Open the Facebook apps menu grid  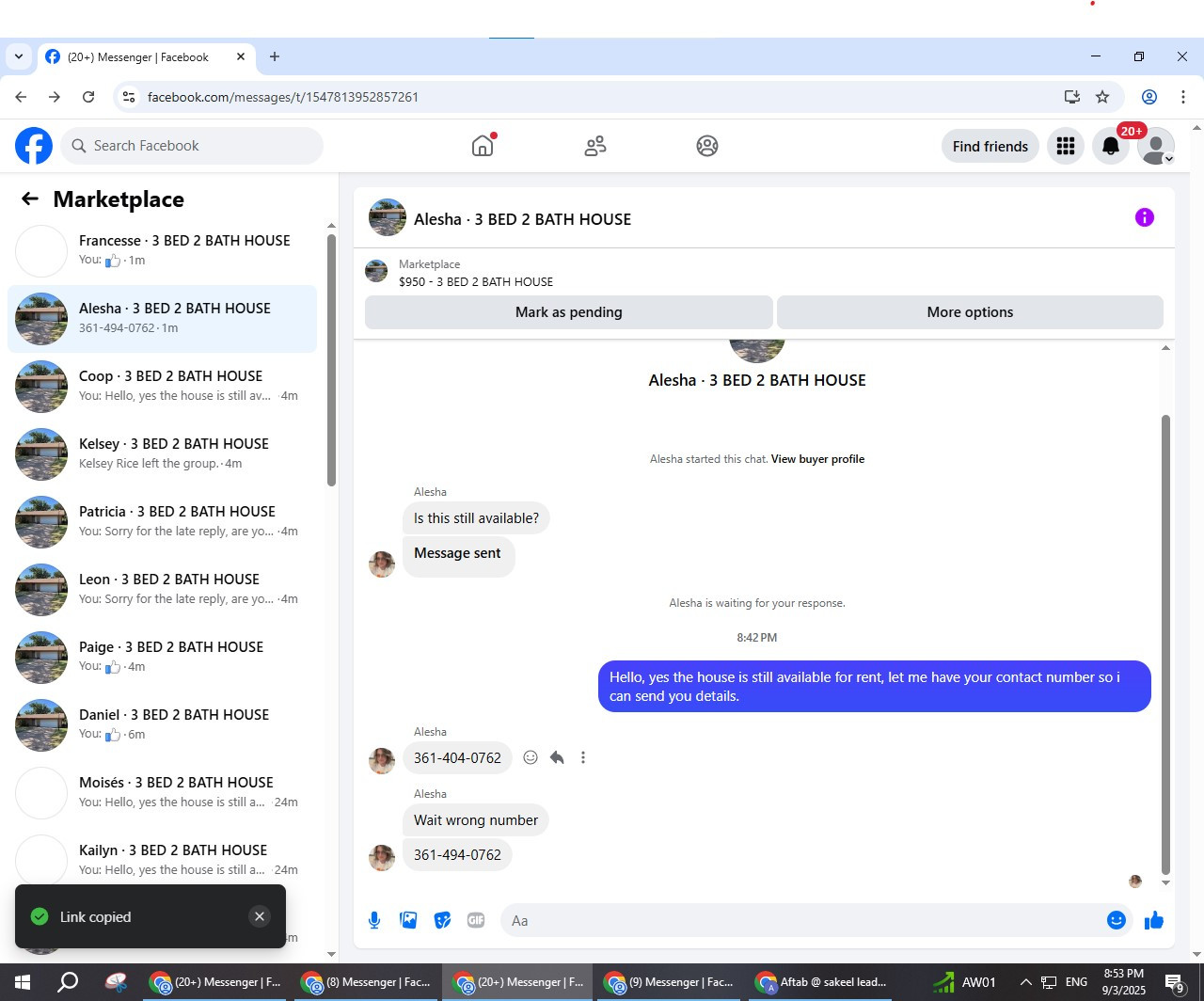click(1066, 146)
